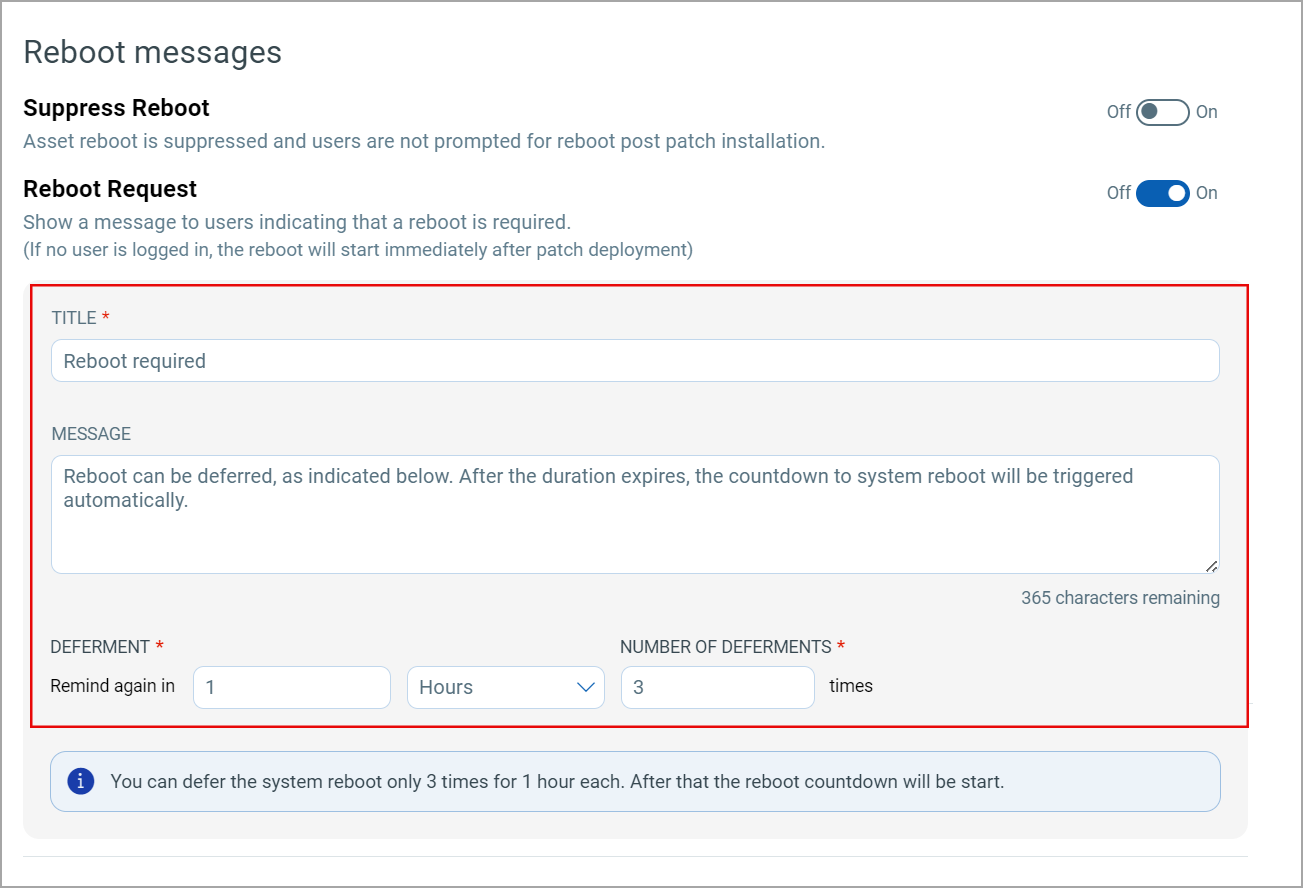1303x888 pixels.
Task: Click the 365 characters remaining counter
Action: [1119, 597]
